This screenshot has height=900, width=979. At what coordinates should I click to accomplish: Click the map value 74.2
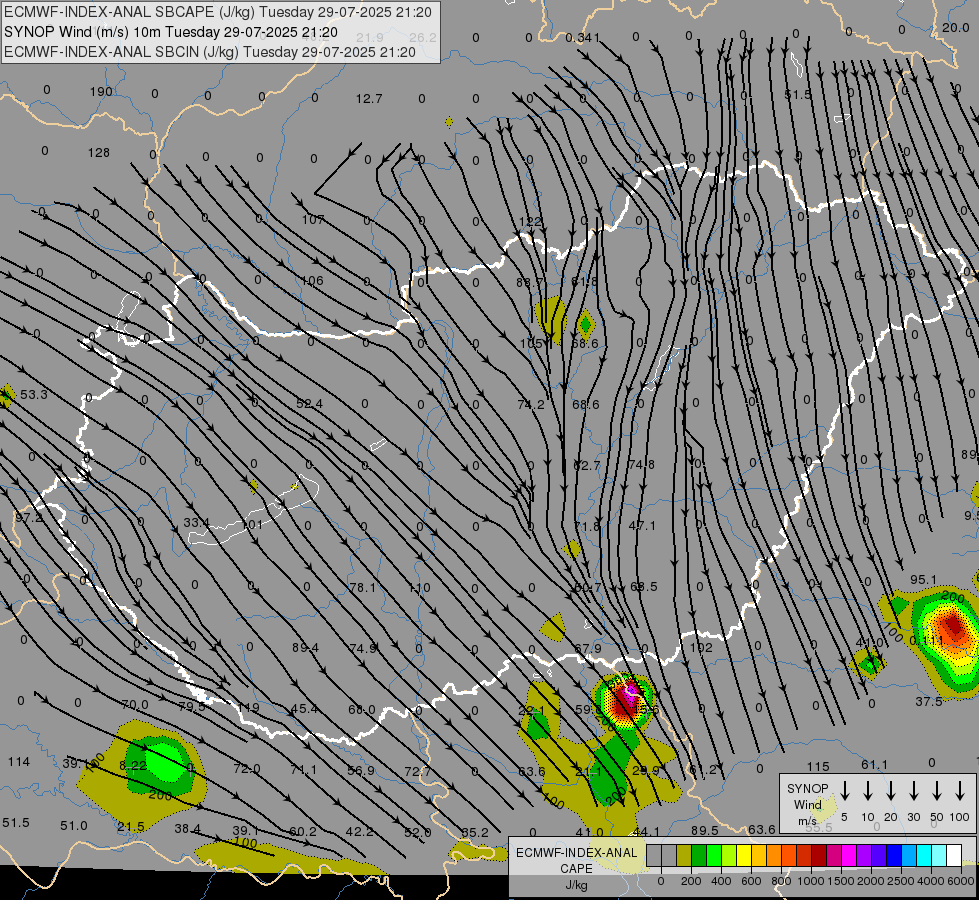pyautogui.click(x=531, y=405)
